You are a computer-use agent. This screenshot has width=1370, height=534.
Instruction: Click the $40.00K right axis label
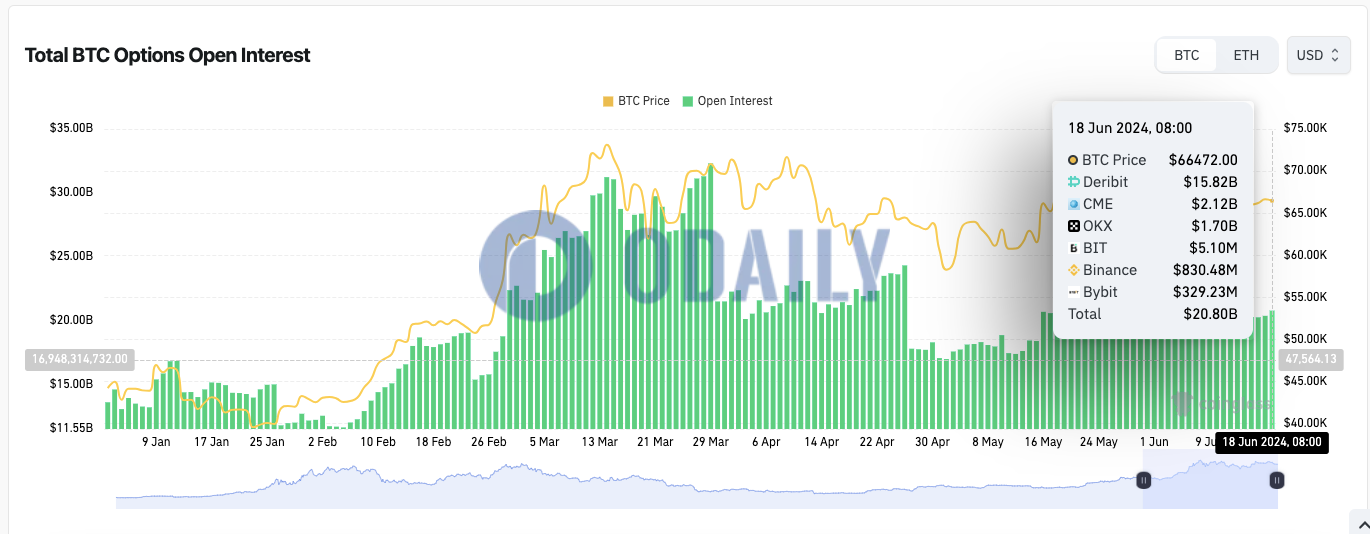tap(1305, 422)
